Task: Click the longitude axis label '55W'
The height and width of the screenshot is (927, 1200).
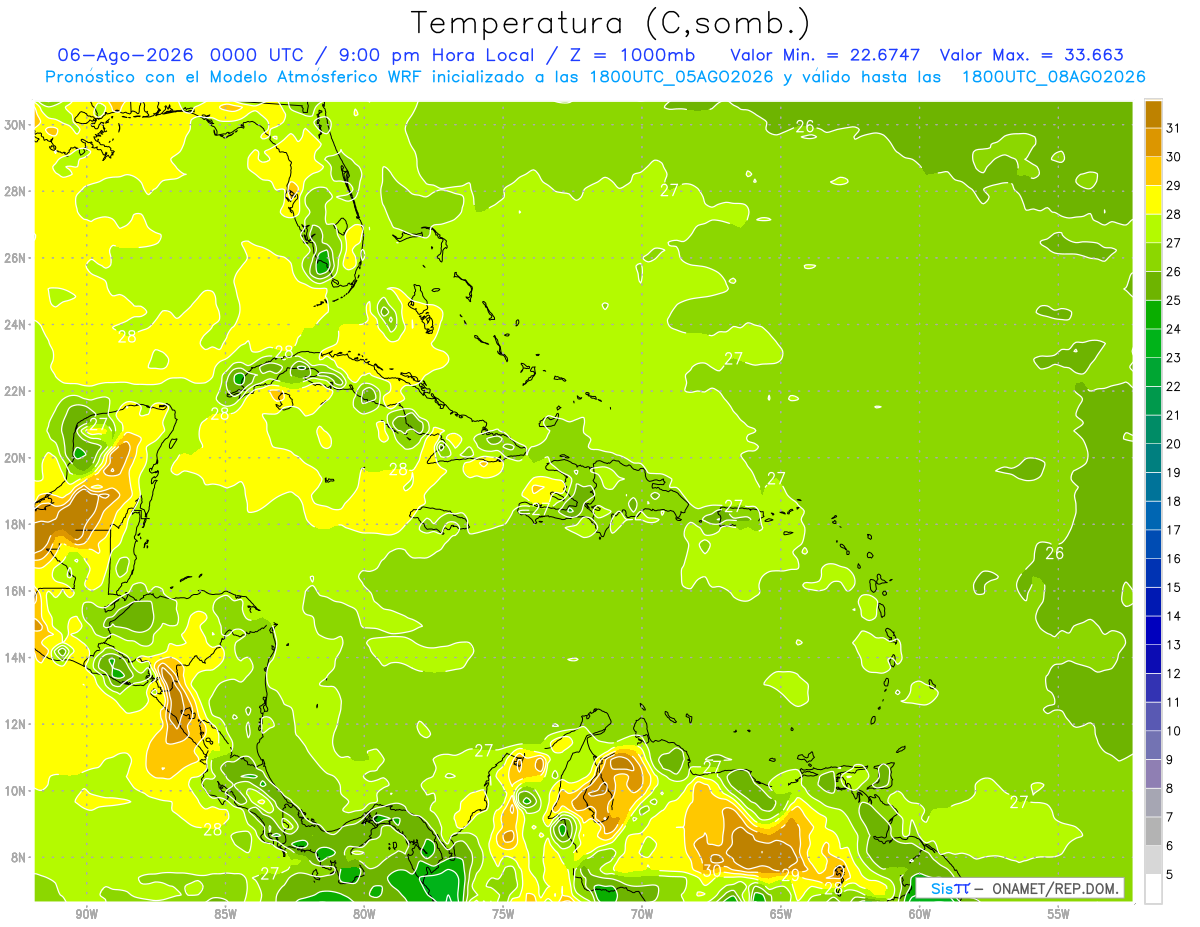Action: pyautogui.click(x=1059, y=914)
